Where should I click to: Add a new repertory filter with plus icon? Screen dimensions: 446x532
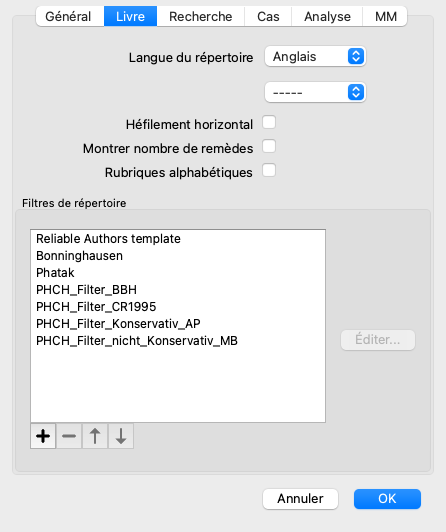pyautogui.click(x=43, y=436)
